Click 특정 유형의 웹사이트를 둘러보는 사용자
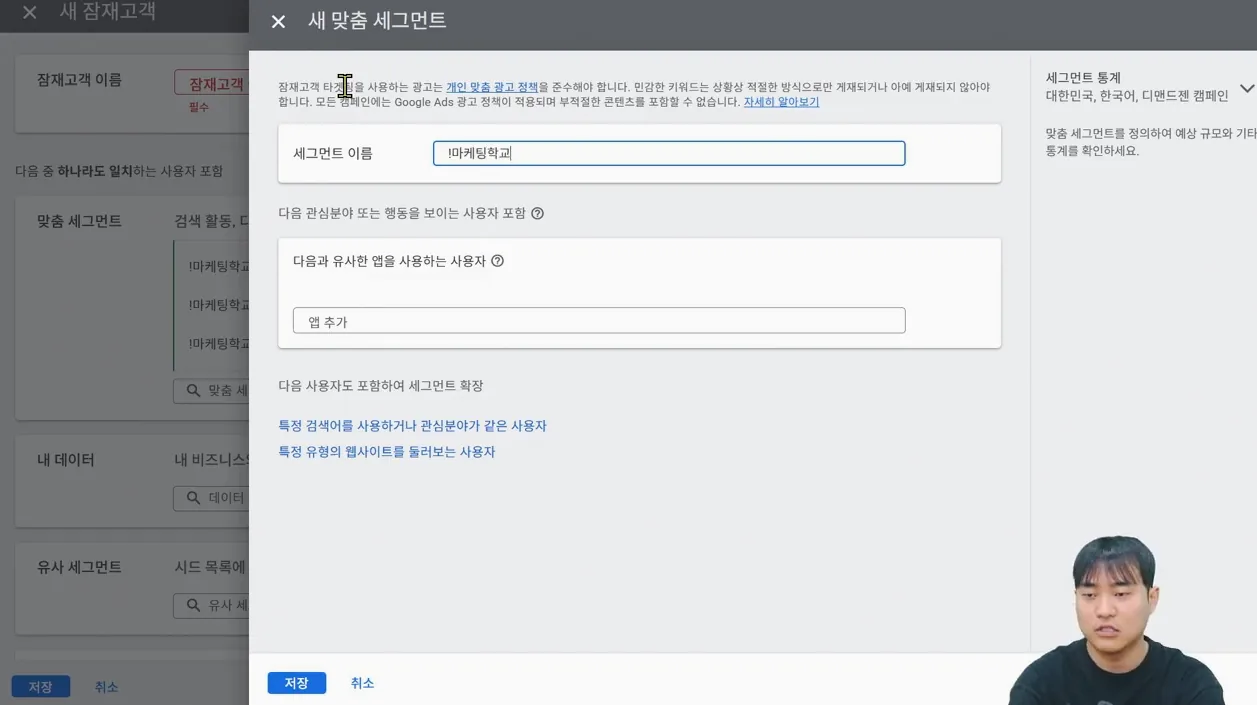Viewport: 1257px width, 705px height. tap(387, 452)
